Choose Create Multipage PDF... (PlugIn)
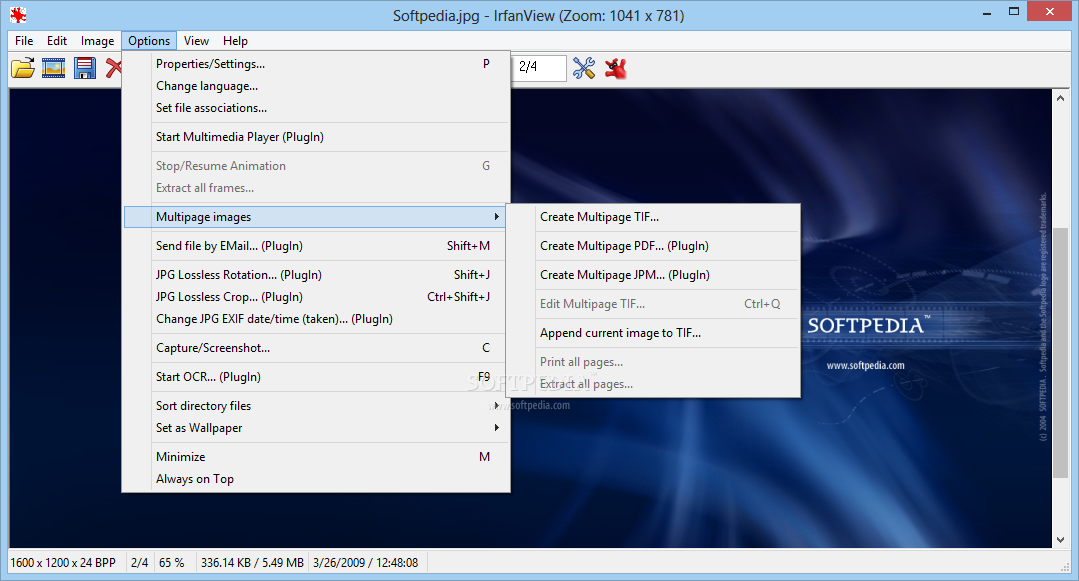The image size is (1079, 581). pos(654,246)
